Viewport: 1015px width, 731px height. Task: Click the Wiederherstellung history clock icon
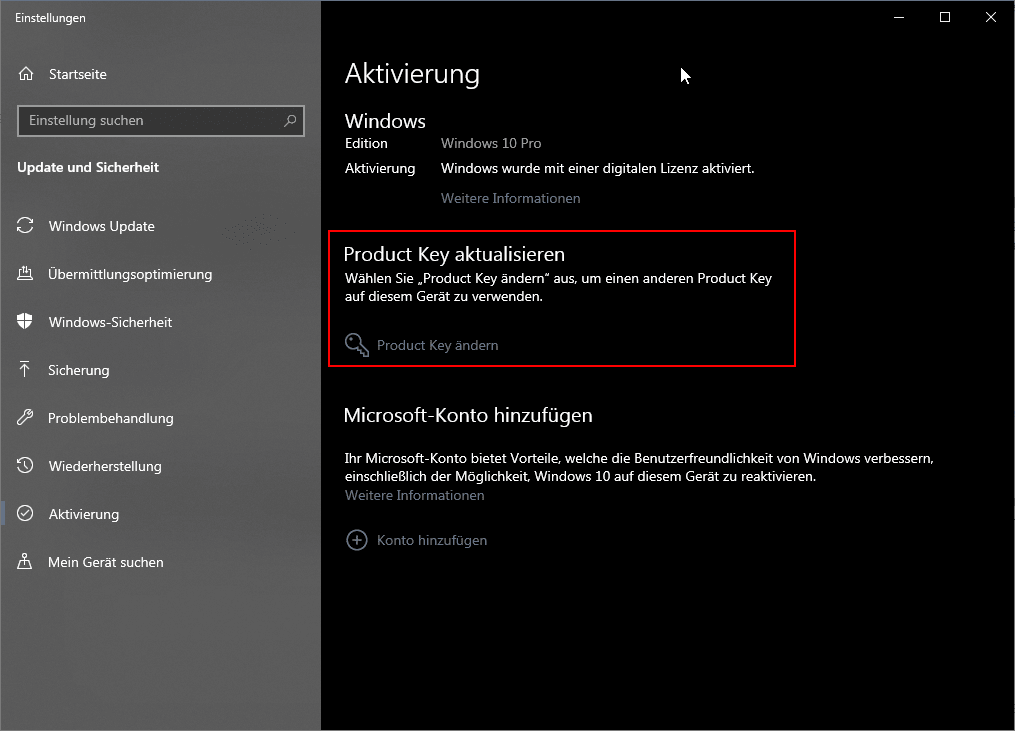(x=25, y=465)
